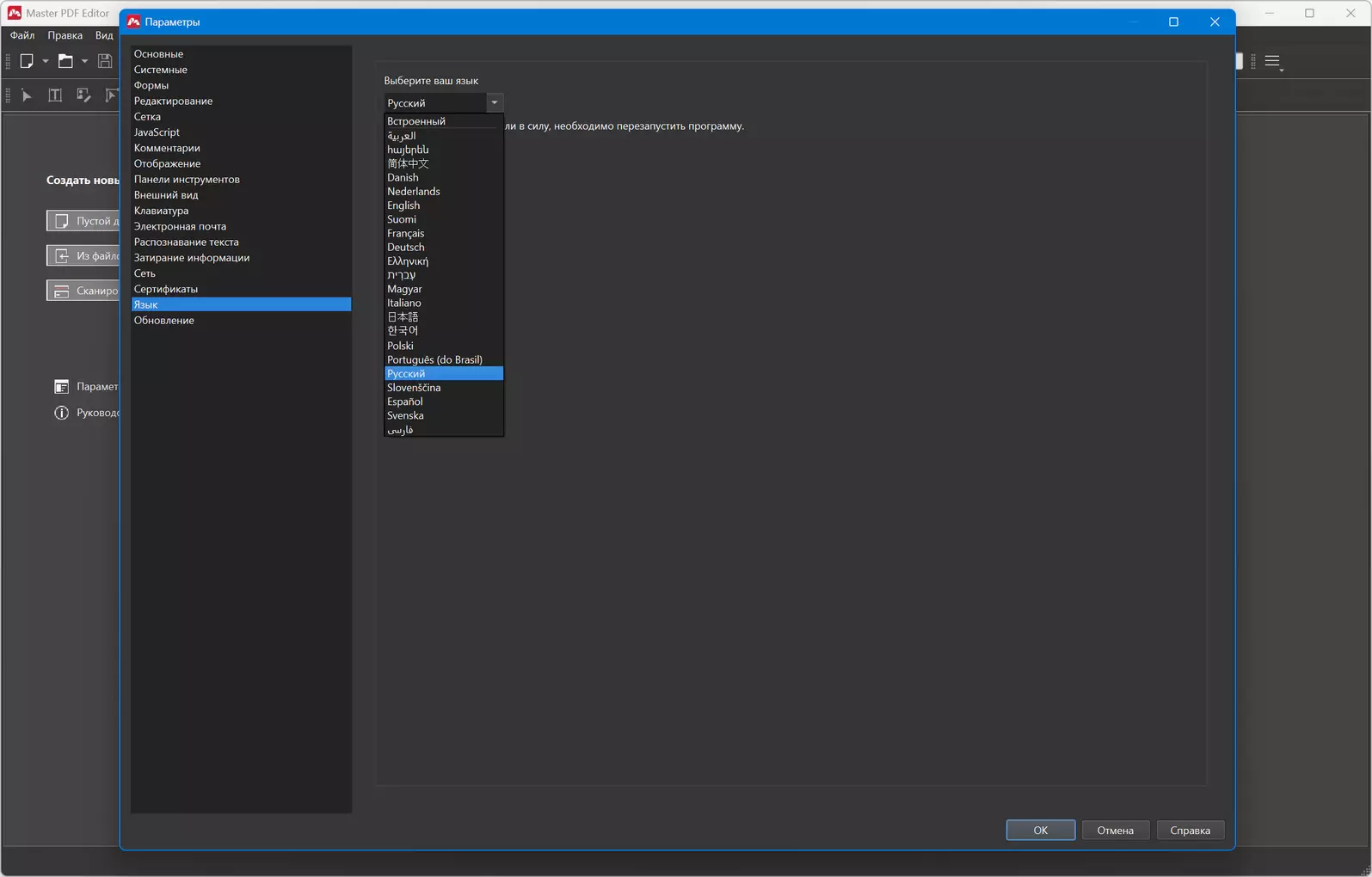Choose Français in language list

[x=444, y=233]
